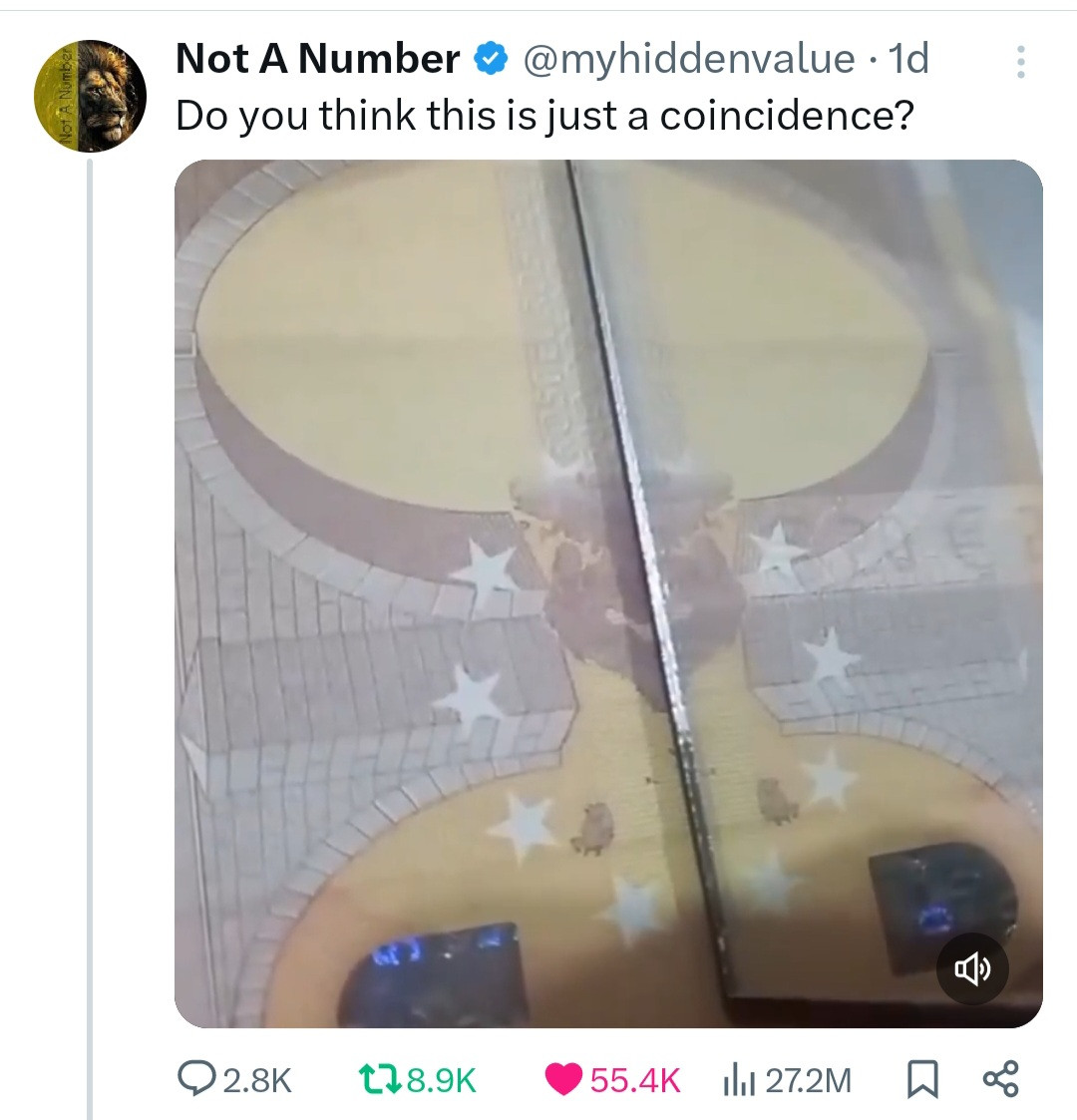Open the @myhiddenvalue handle link
The height and width of the screenshot is (1120, 1077).
[x=689, y=60]
